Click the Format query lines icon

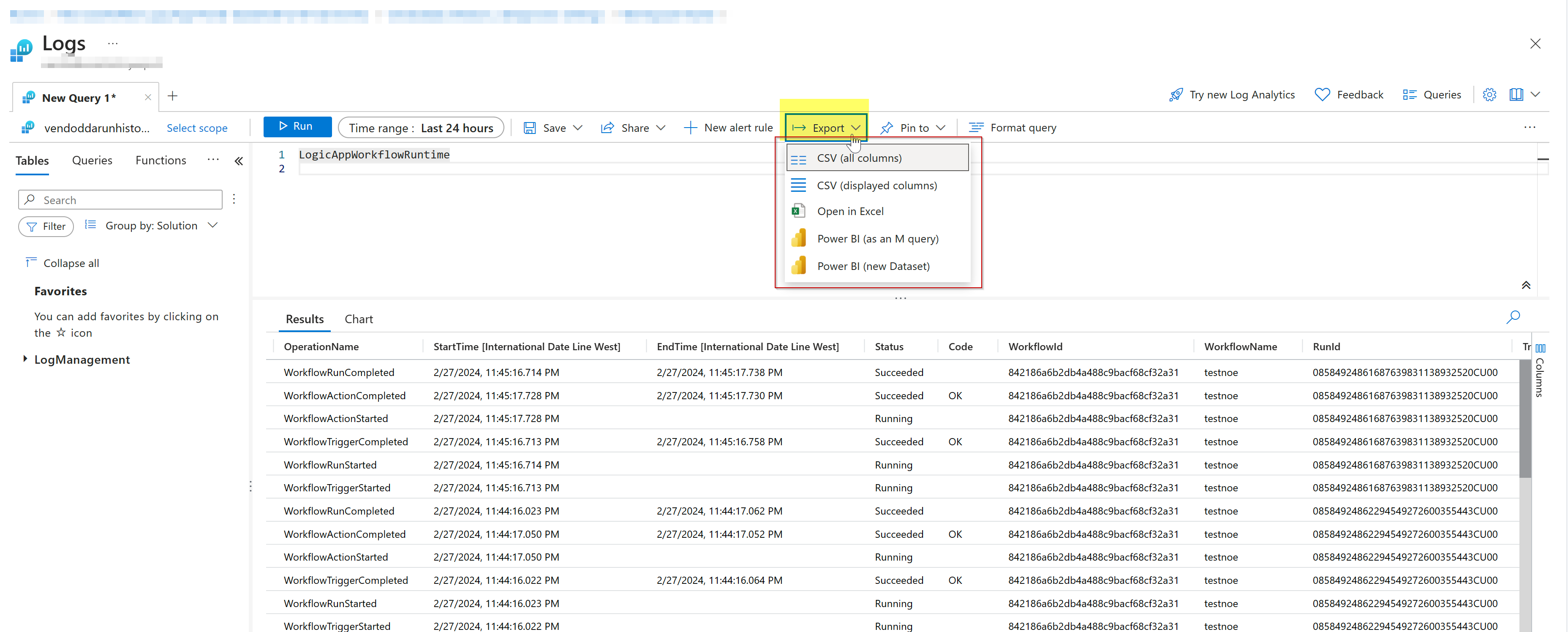coord(976,127)
